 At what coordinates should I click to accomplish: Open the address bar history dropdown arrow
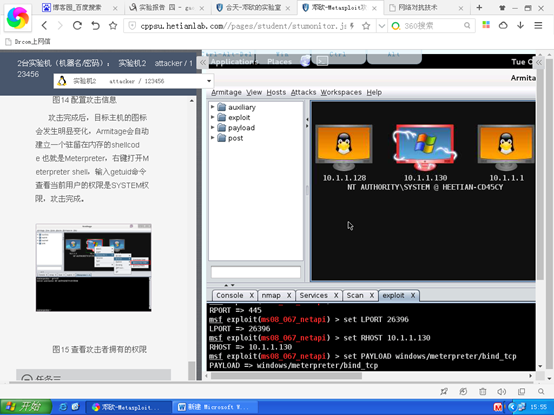382,25
